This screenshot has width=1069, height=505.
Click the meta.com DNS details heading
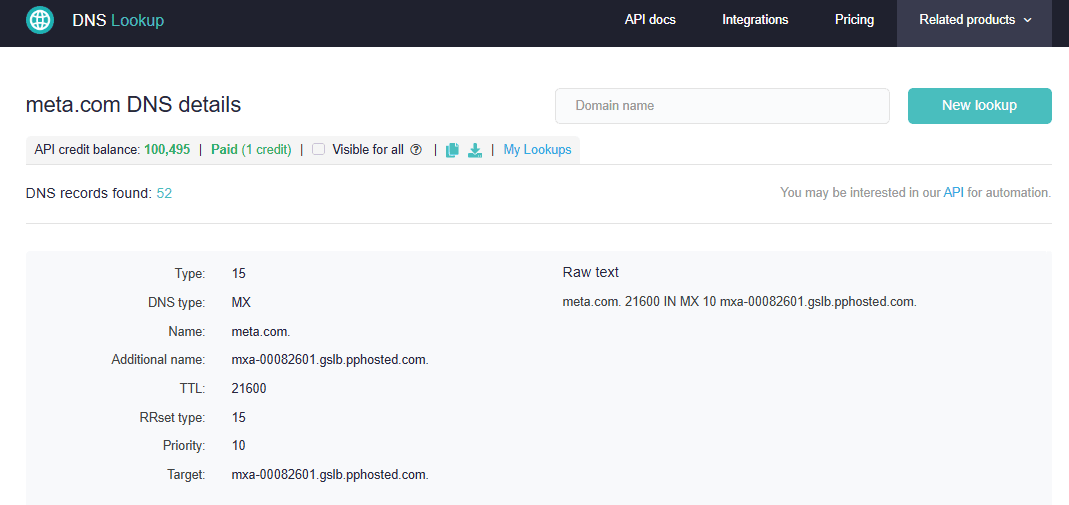click(x=133, y=105)
